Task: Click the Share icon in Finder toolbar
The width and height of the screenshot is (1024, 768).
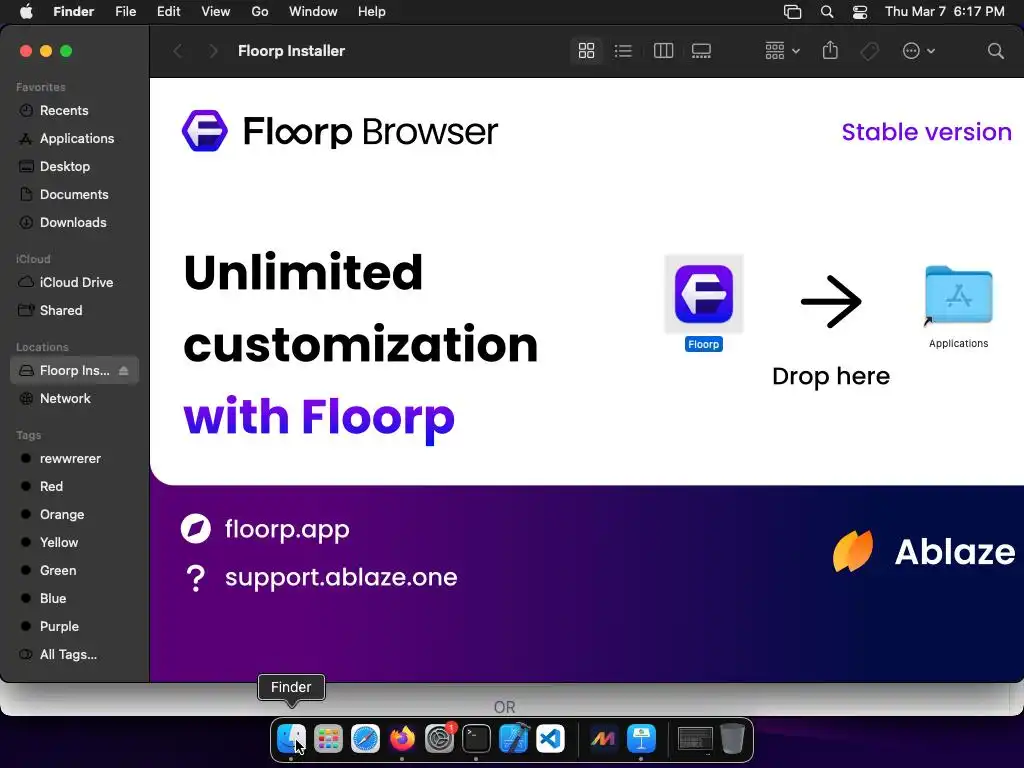Action: pos(830,51)
